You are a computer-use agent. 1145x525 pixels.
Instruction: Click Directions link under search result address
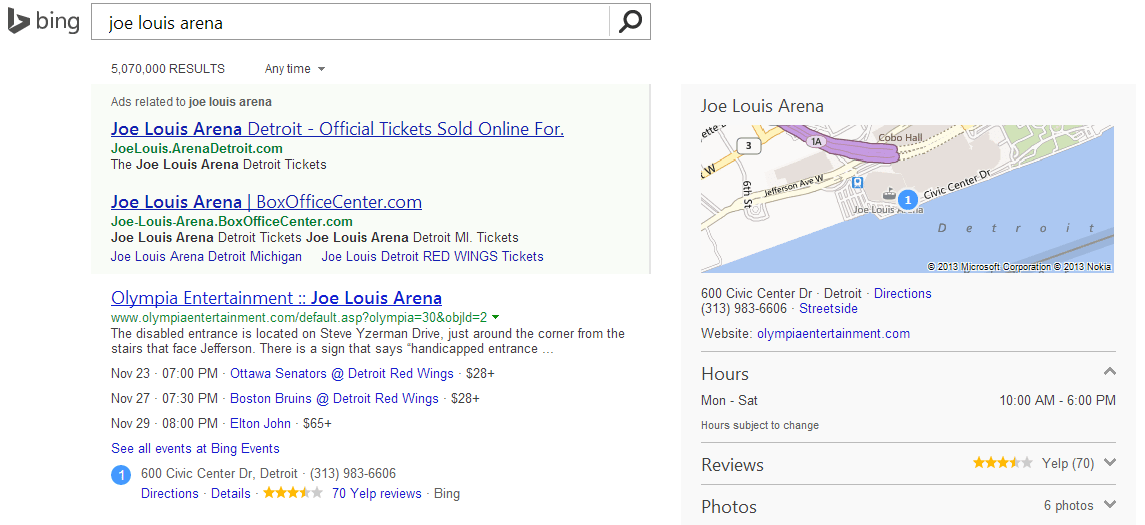pos(169,494)
